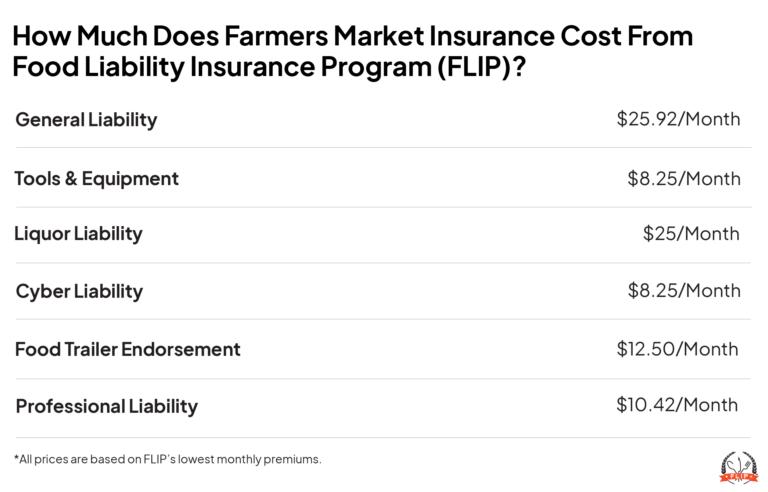Screen dimensions: 768x492
Task: Select the Food Trailer Endorsement label
Action: click(x=128, y=349)
